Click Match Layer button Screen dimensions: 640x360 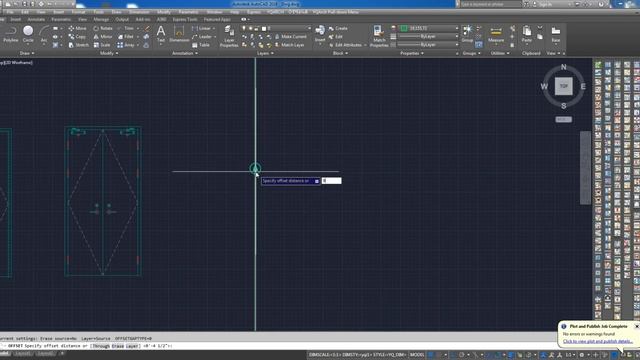pyautogui.click(x=289, y=45)
